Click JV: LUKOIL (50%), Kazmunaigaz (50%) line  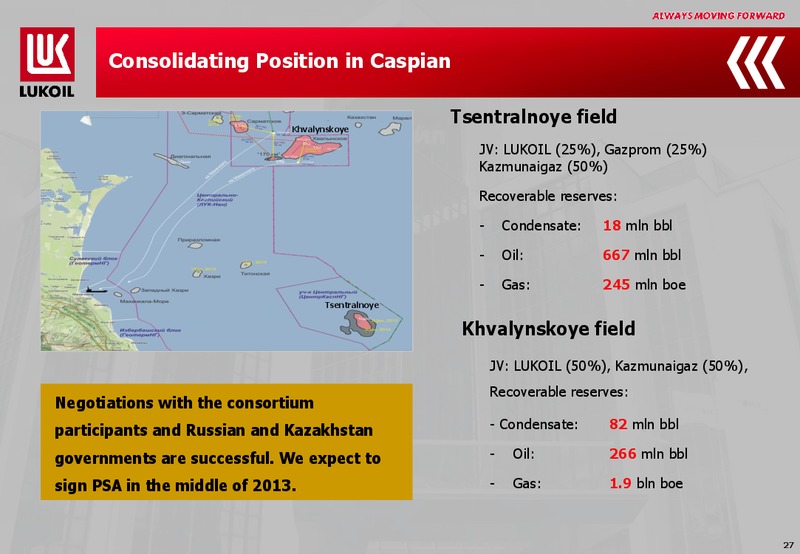coord(618,366)
